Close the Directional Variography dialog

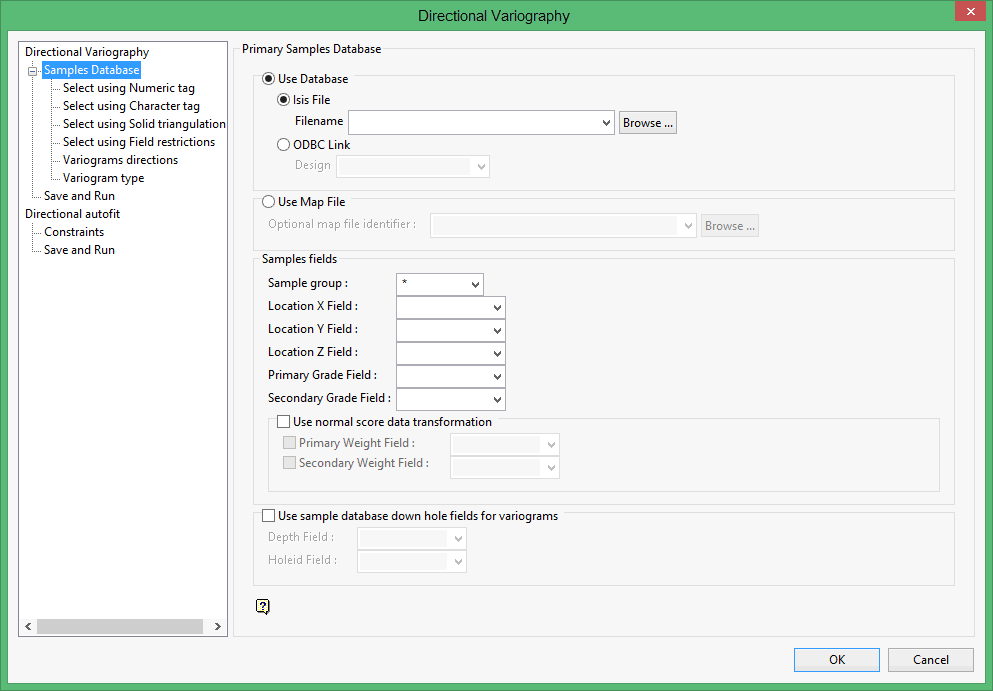pos(968,13)
